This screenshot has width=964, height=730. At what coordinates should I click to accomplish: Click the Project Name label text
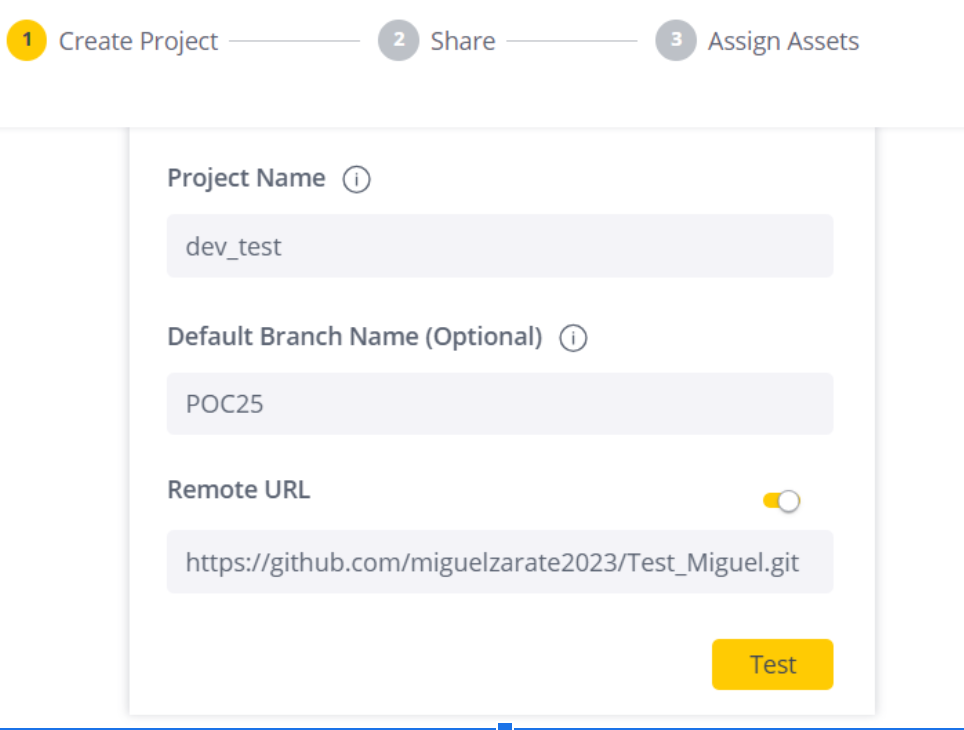[x=246, y=178]
